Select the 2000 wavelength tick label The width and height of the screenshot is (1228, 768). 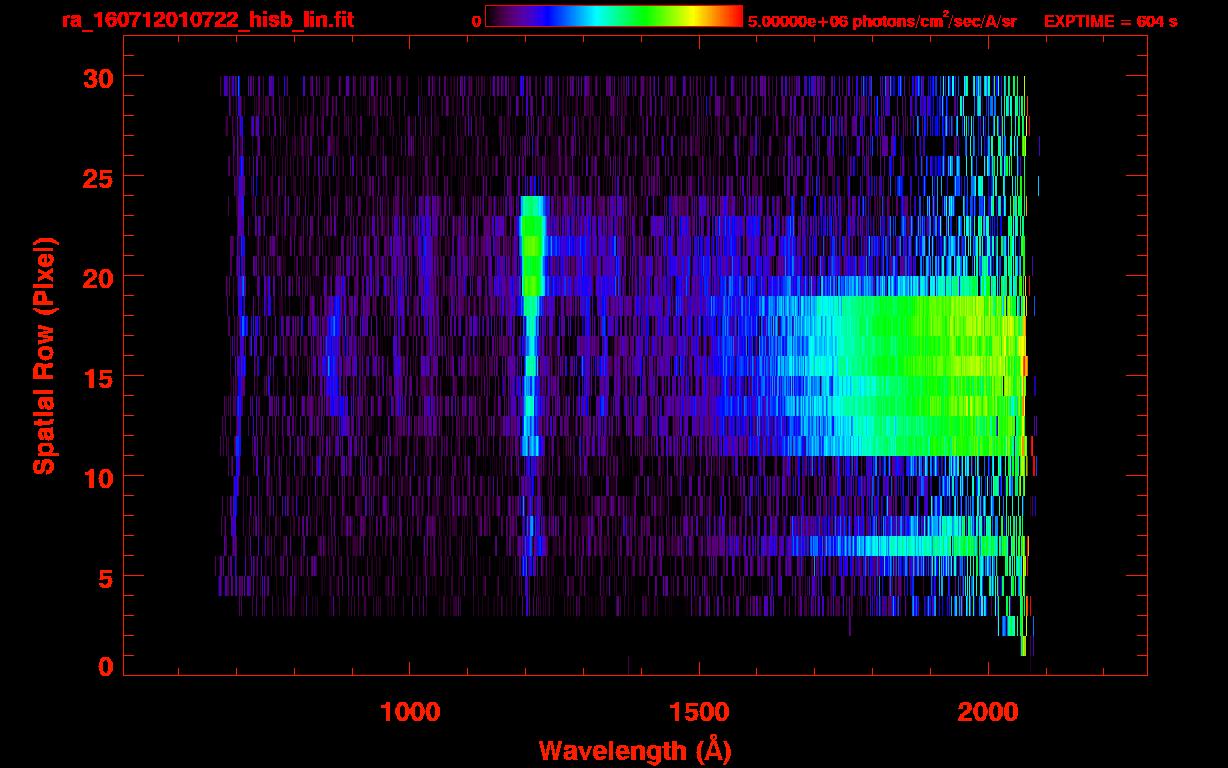988,712
